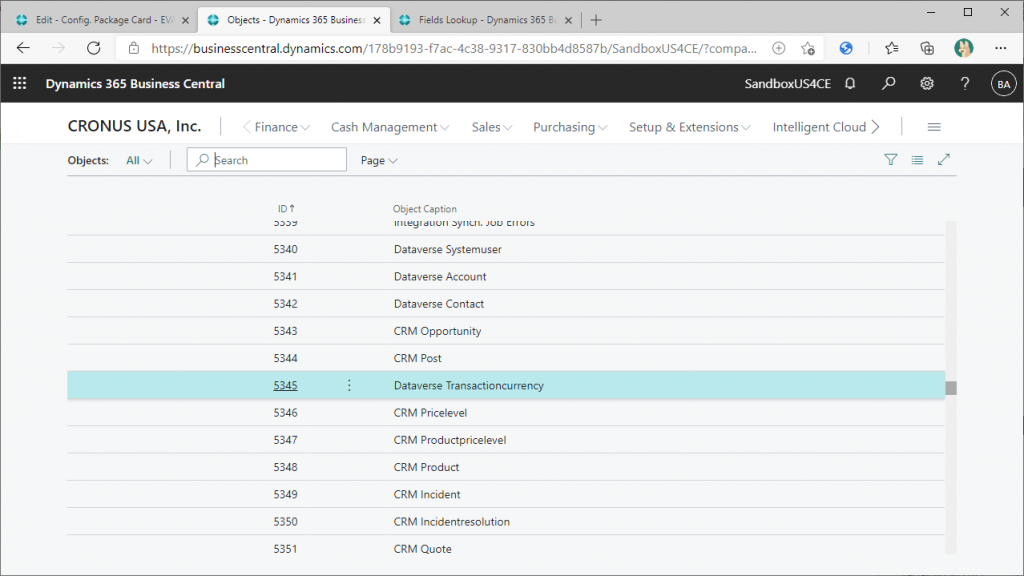Select the CRM Productpricelevel row
This screenshot has width=1024, height=576.
506,440
